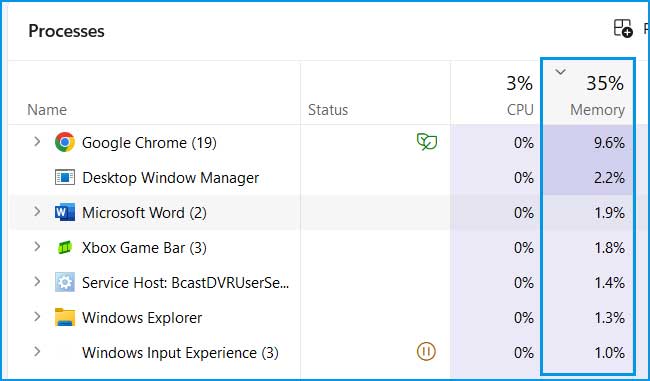Click Desktop Window Manager's 2.2% memory value
This screenshot has height=381, width=650.
point(609,177)
